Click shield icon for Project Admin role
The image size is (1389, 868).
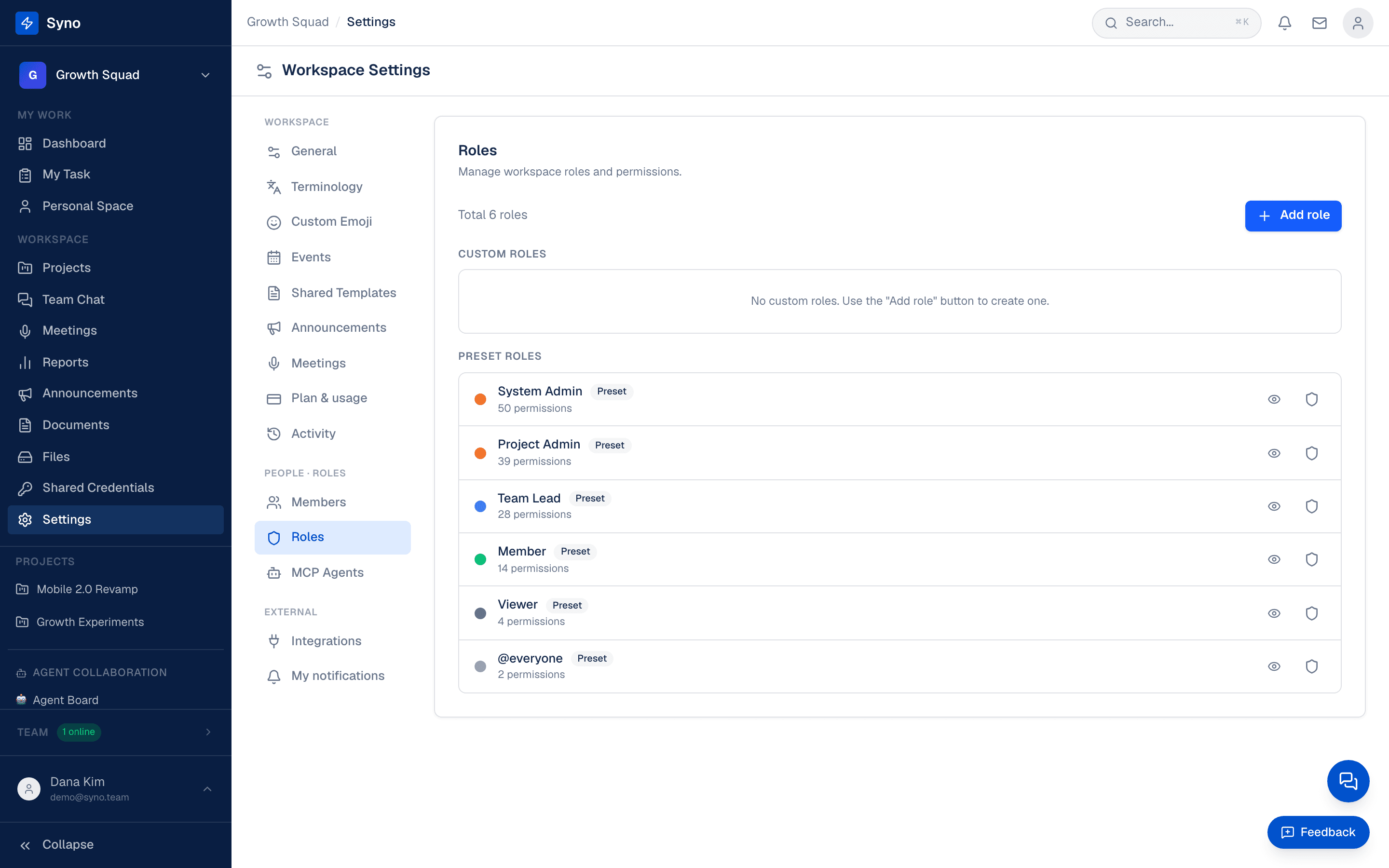click(x=1311, y=453)
